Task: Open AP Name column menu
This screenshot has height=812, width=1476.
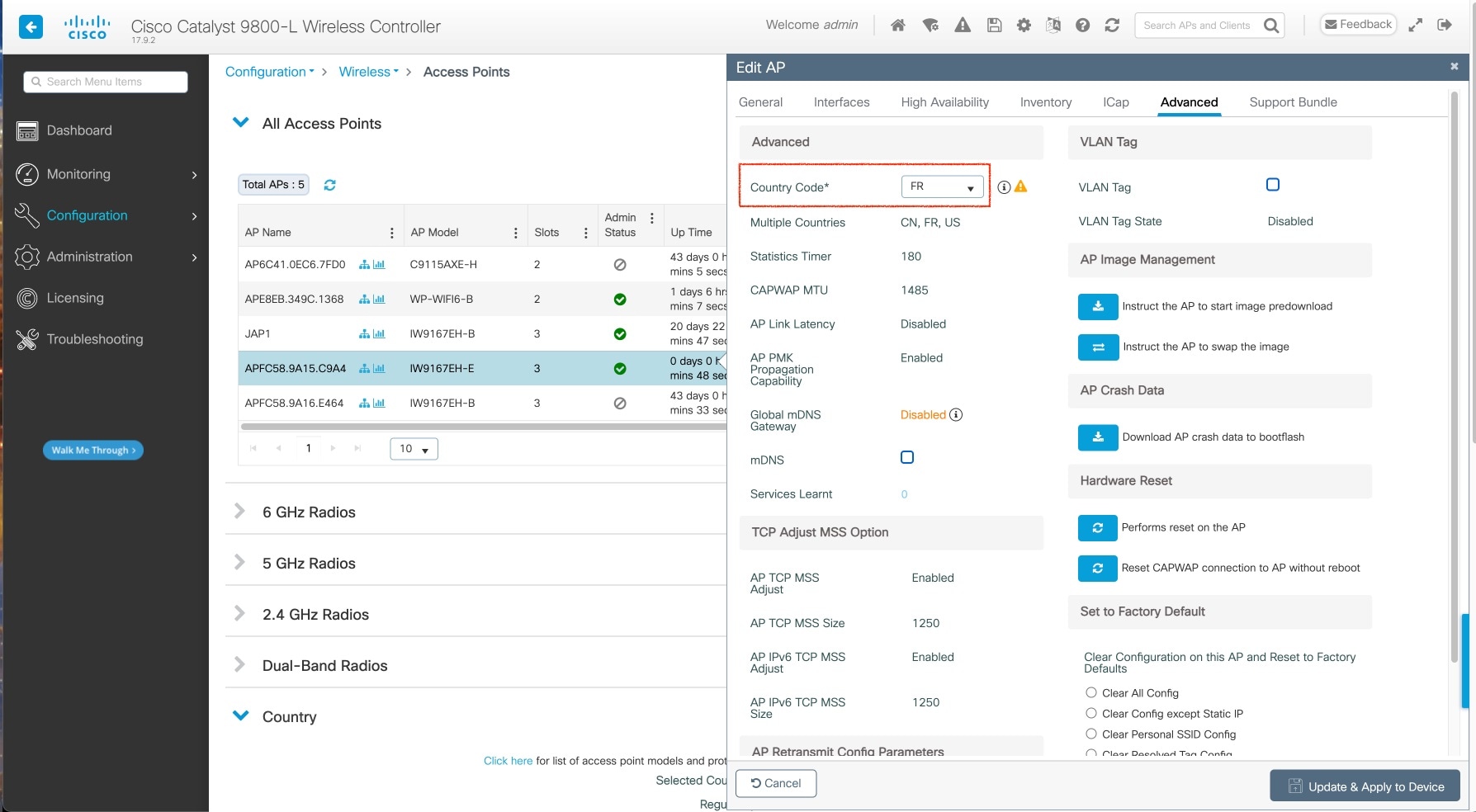Action: [x=392, y=234]
